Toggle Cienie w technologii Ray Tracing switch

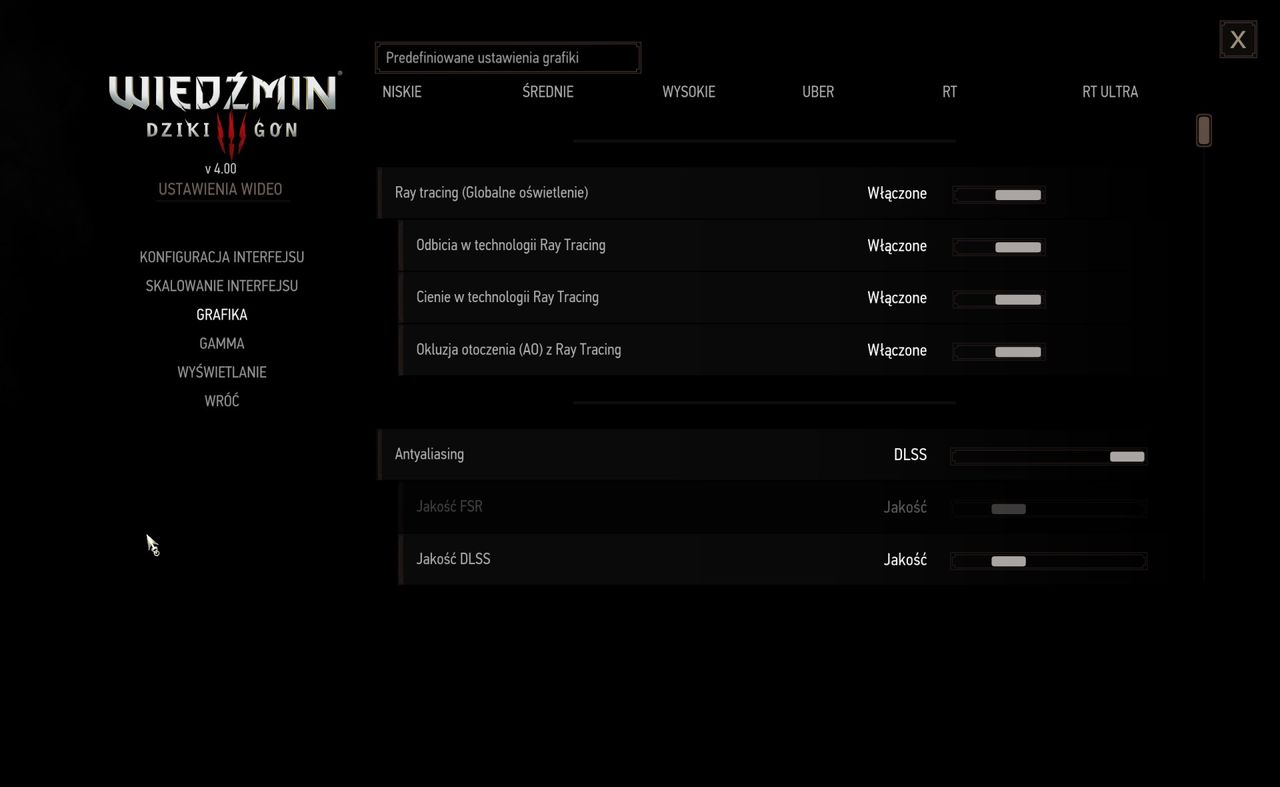point(999,298)
